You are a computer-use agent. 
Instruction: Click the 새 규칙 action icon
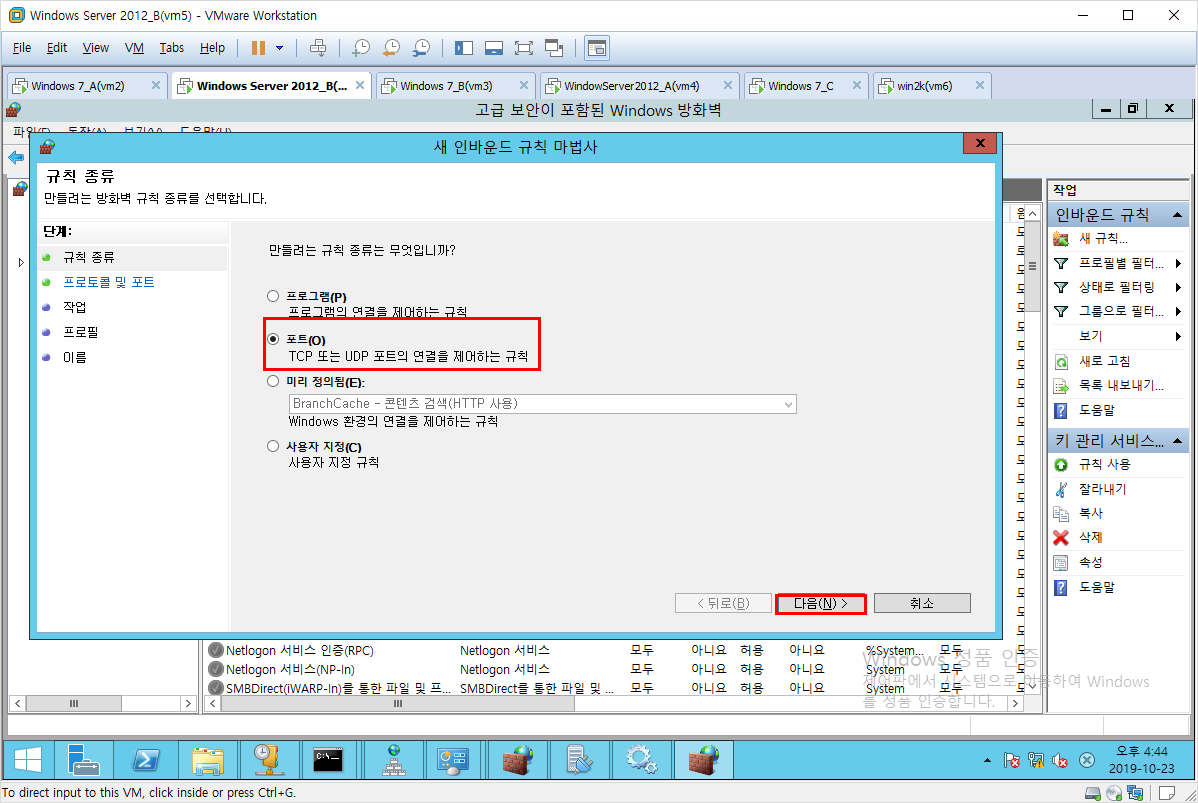click(1061, 239)
